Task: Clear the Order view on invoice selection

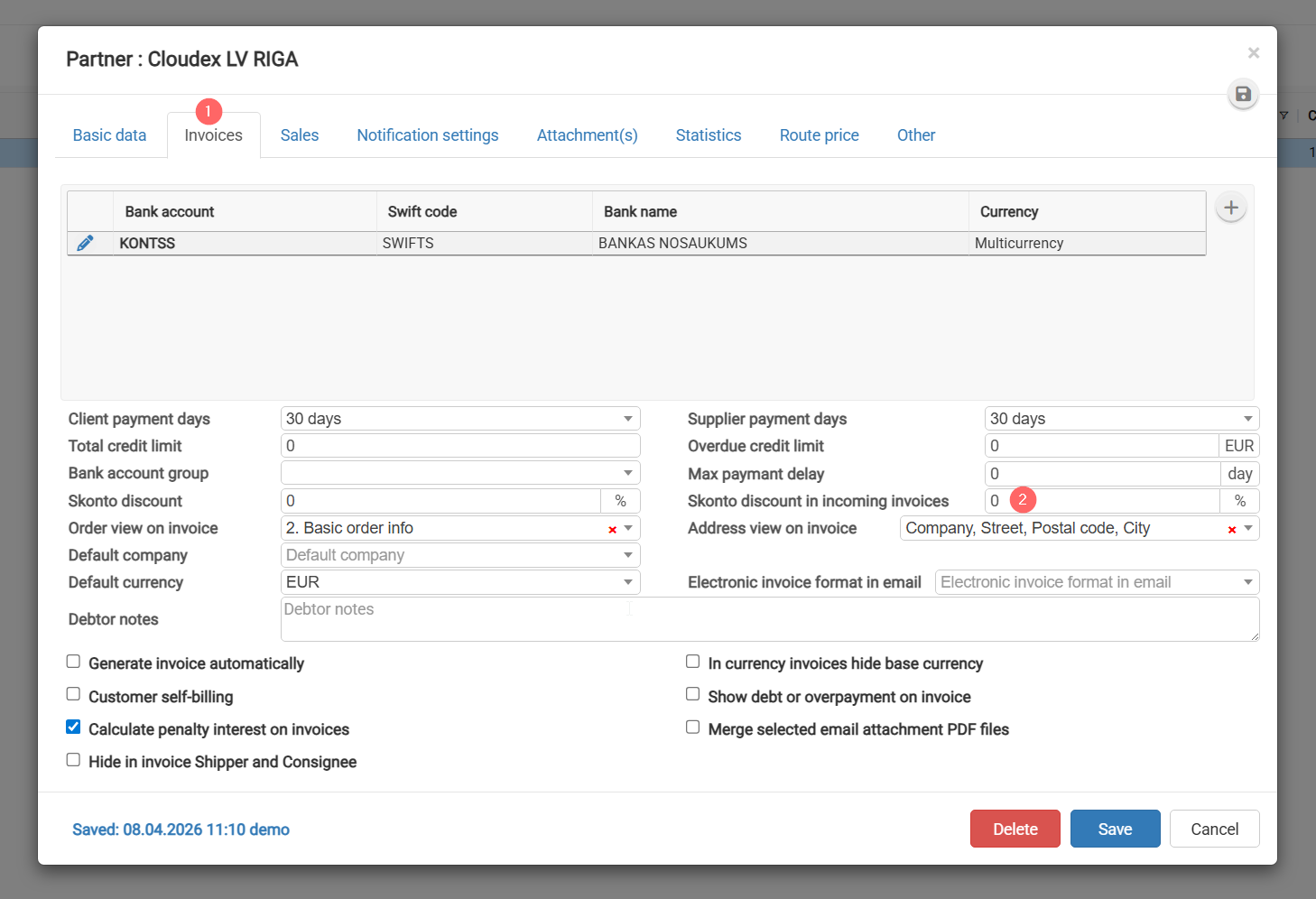Action: 612,530
